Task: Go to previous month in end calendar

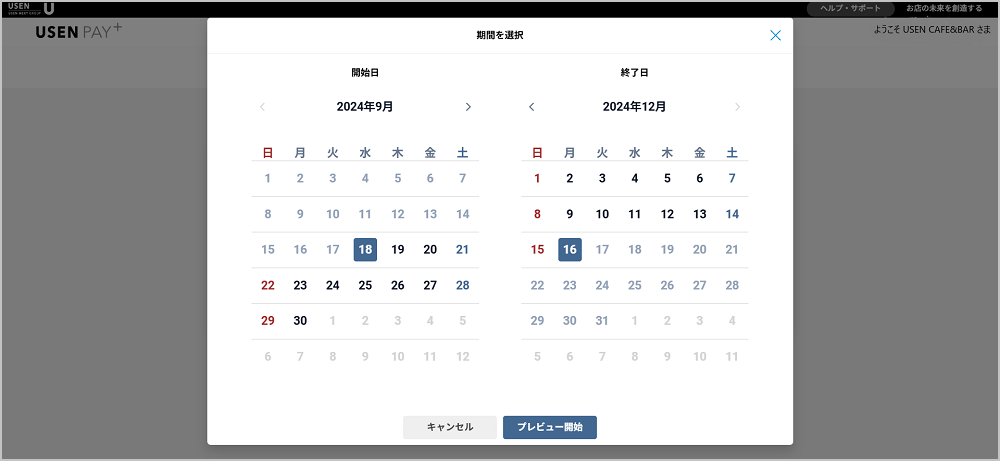Action: coord(532,107)
